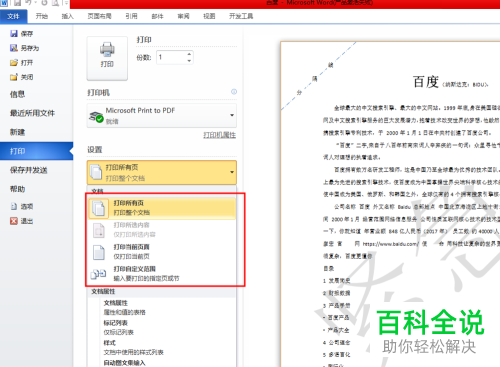Open the 开发工具 ribbon tab
This screenshot has height=367, width=500.
[241, 16]
